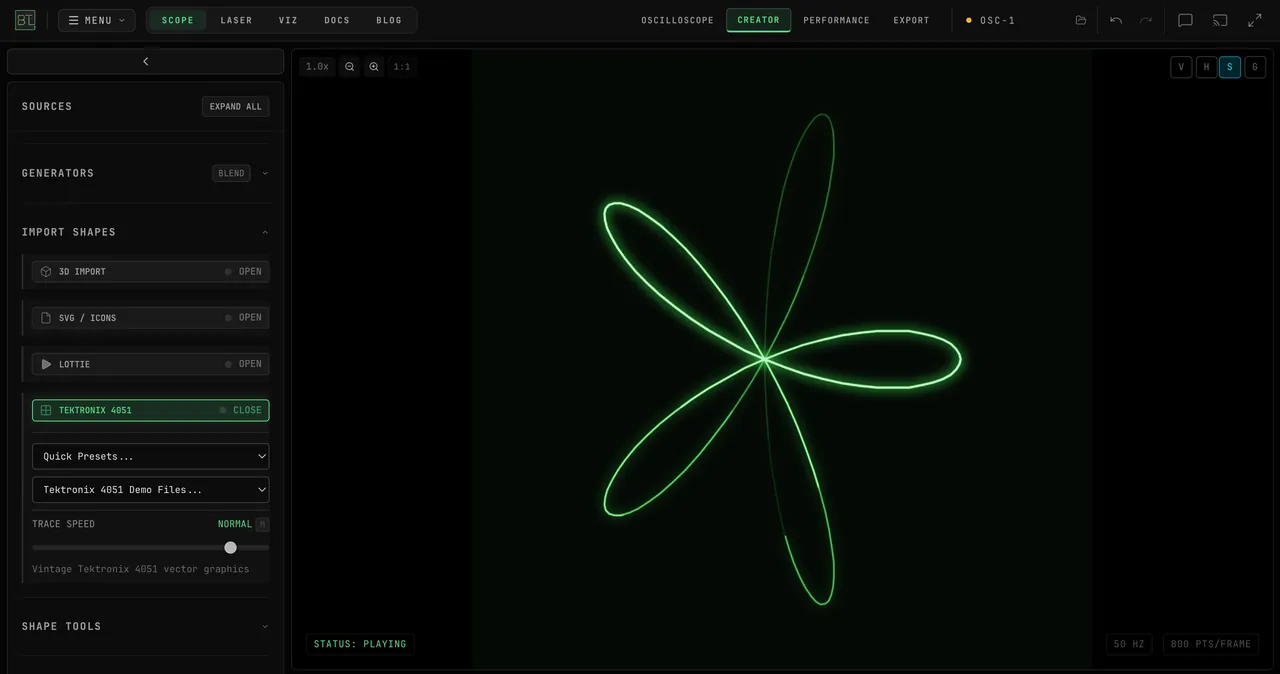
Task: Click the EXPAND ALL button
Action: 236,107
